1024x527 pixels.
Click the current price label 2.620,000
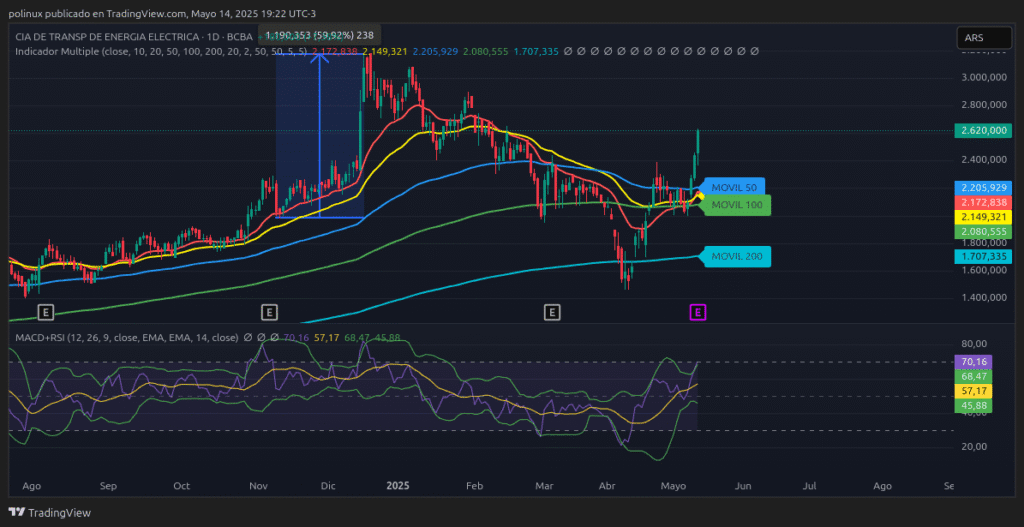pyautogui.click(x=982, y=131)
